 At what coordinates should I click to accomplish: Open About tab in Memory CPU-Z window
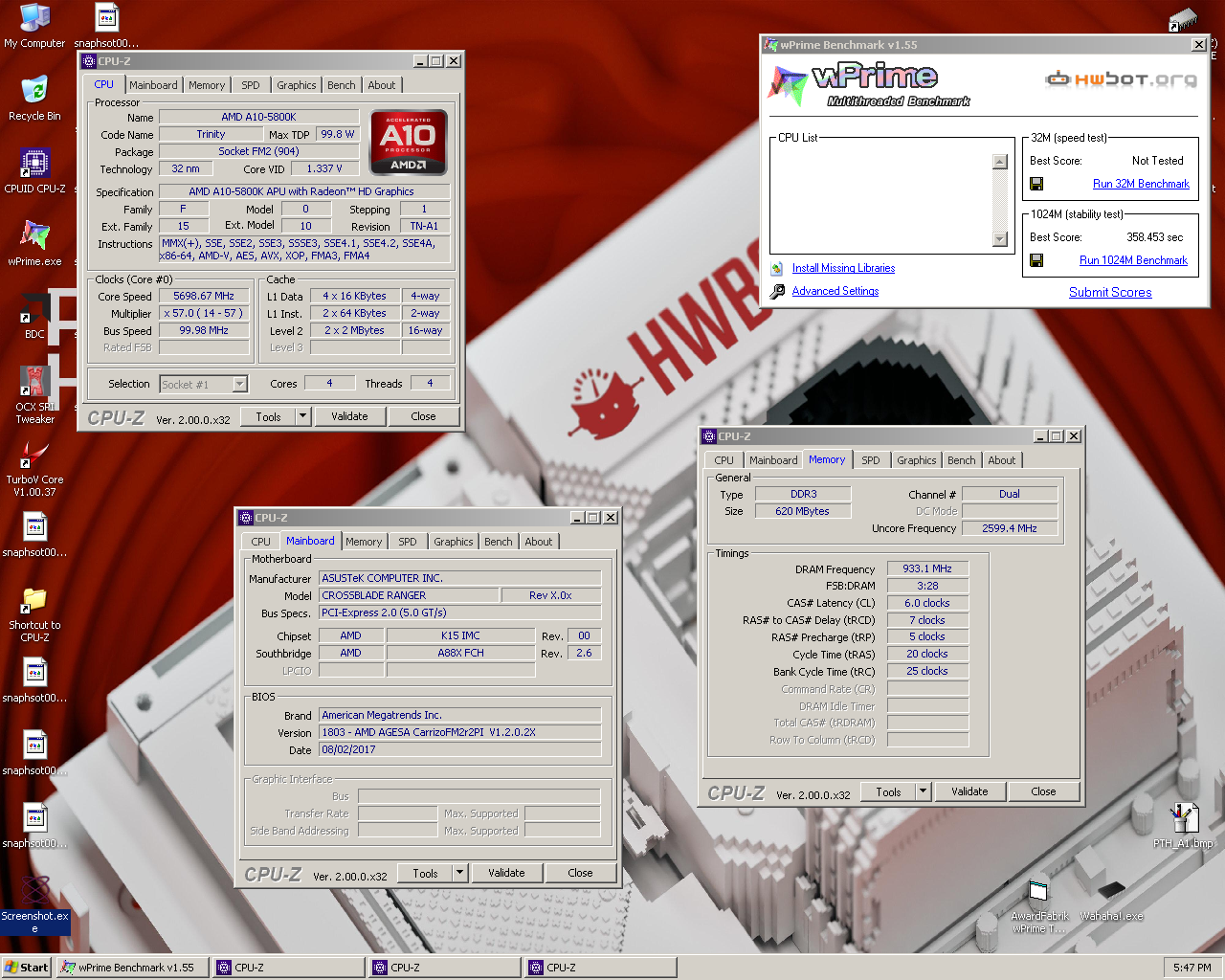pyautogui.click(x=1002, y=460)
